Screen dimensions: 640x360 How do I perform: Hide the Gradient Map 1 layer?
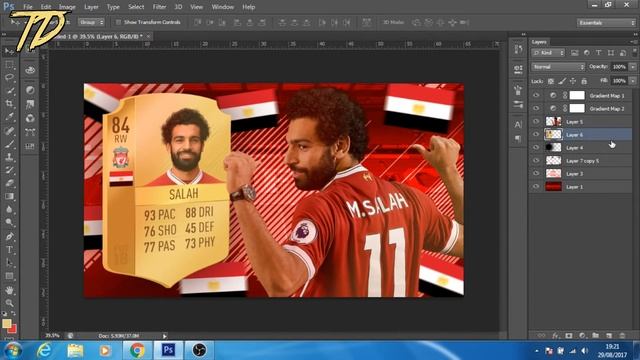pos(536,96)
